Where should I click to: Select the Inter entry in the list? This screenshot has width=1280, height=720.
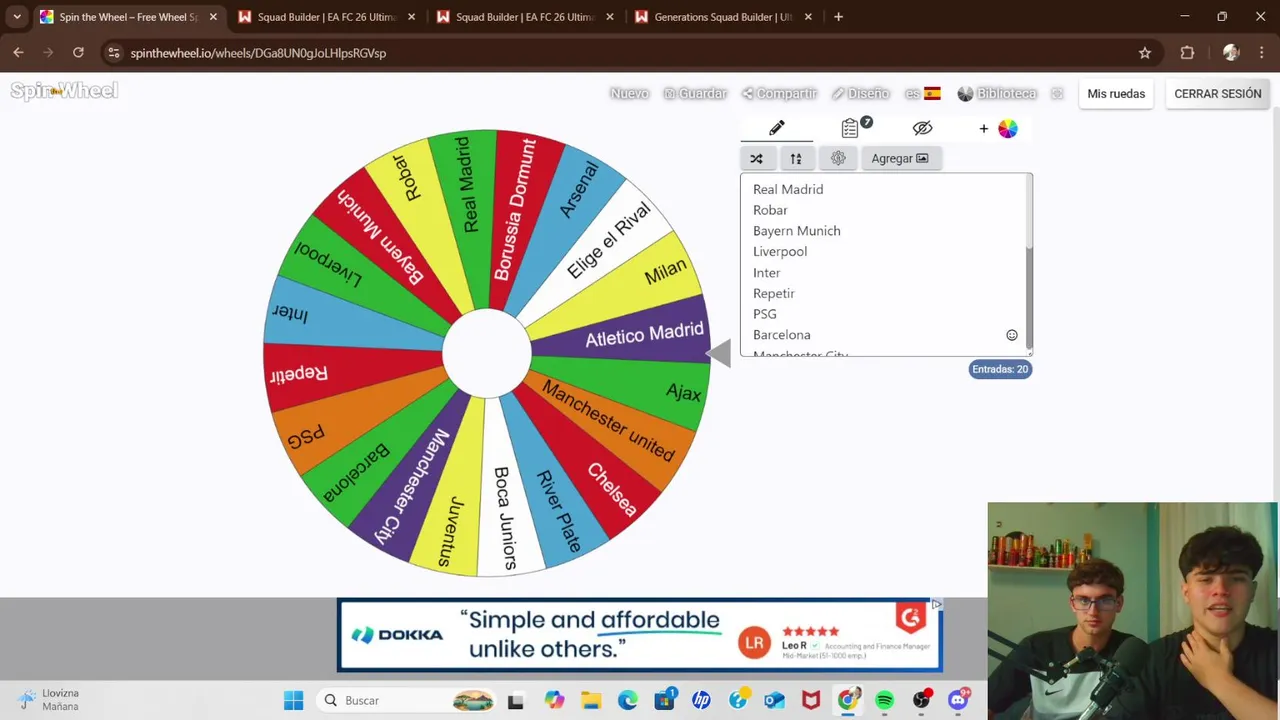tap(766, 273)
